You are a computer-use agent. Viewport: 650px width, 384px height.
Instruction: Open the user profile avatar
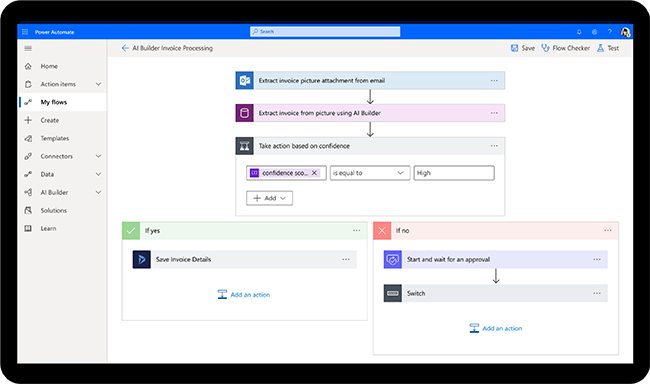coord(625,32)
